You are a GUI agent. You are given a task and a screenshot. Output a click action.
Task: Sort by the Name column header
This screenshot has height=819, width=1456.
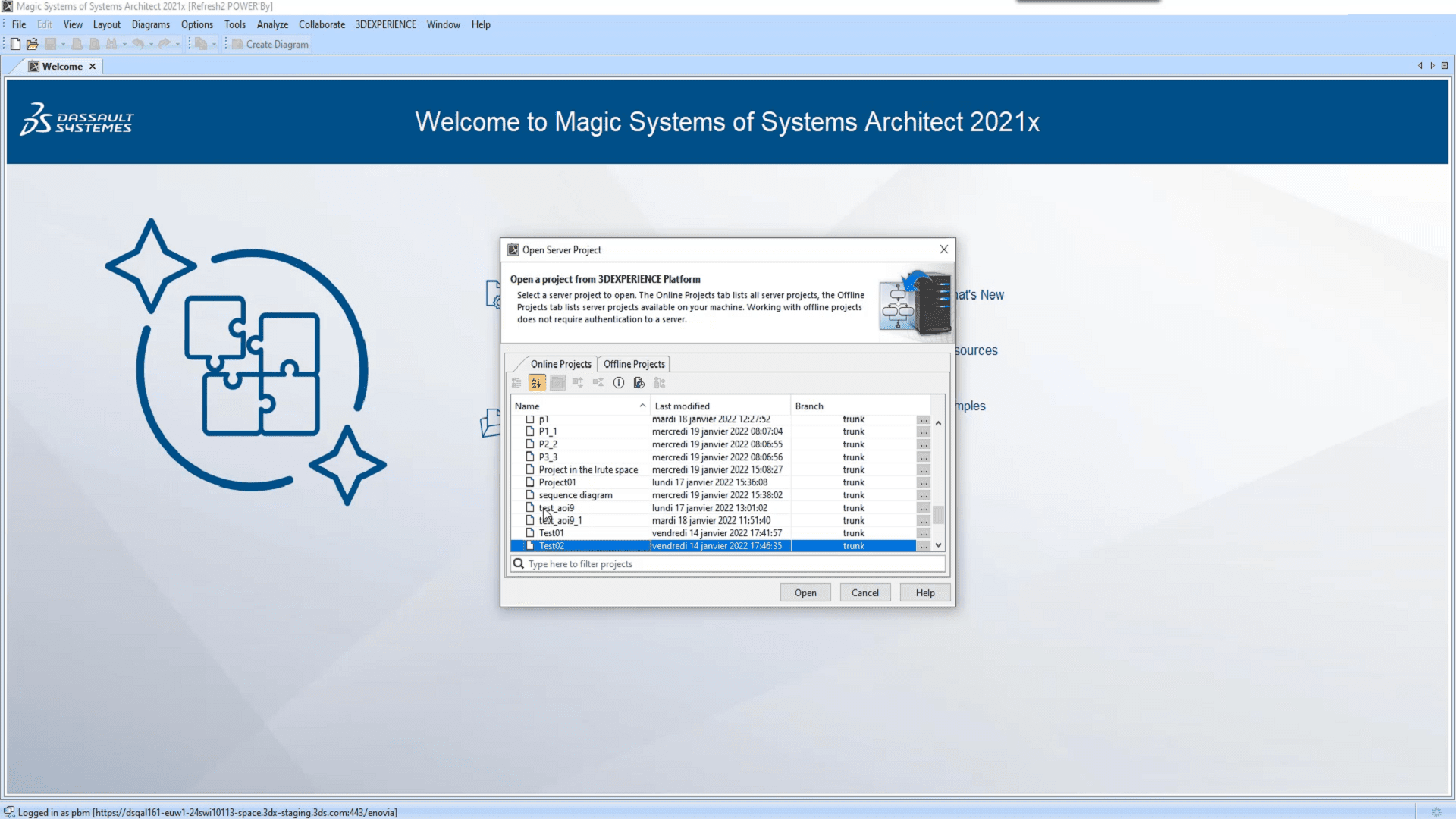[x=580, y=406]
